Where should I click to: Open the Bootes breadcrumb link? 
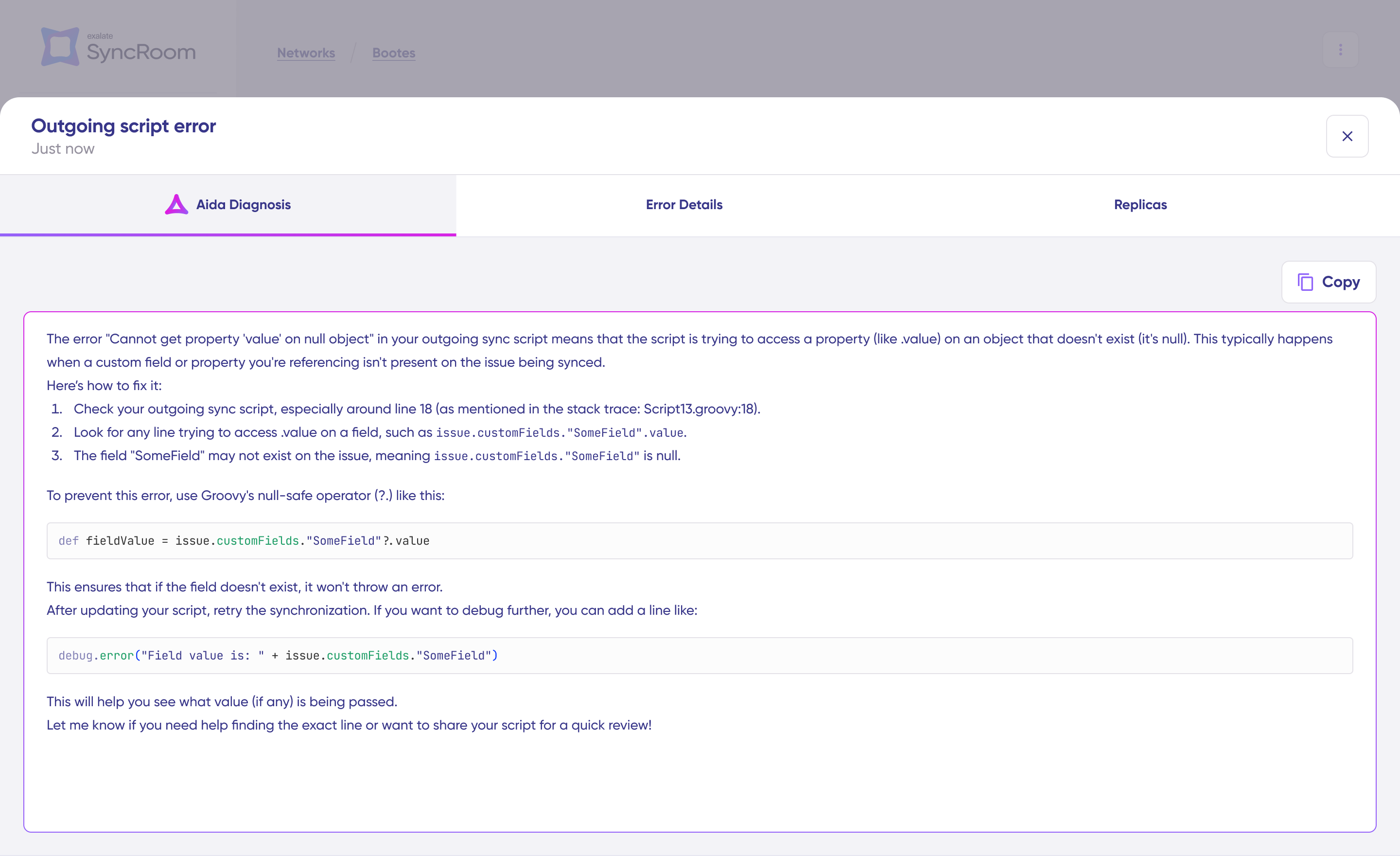(x=393, y=53)
